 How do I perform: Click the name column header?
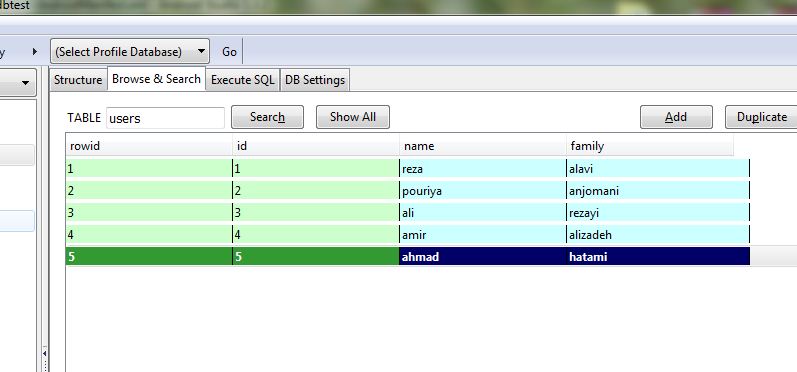click(x=482, y=145)
